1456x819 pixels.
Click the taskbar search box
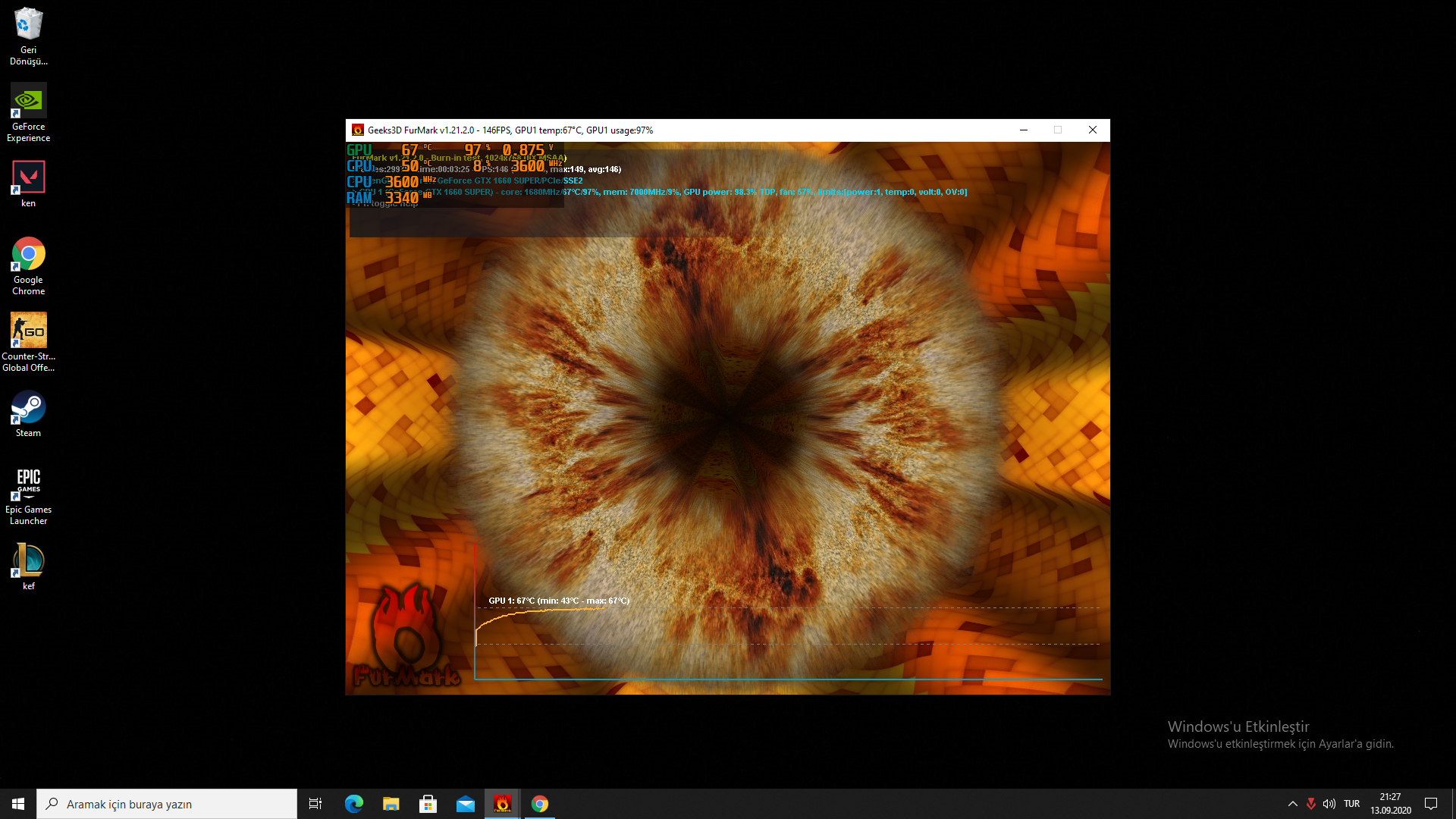coord(167,804)
